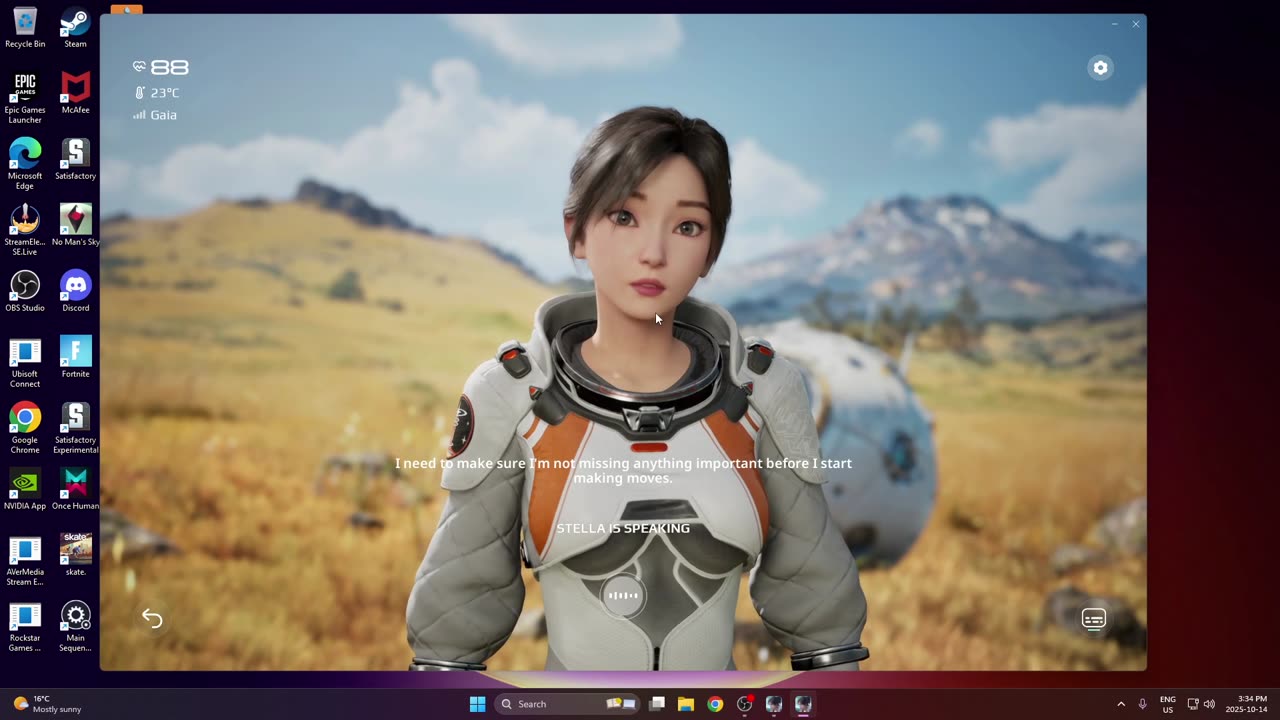Click the voice waveform microphone button
This screenshot has height=720, width=1280.
(623, 596)
